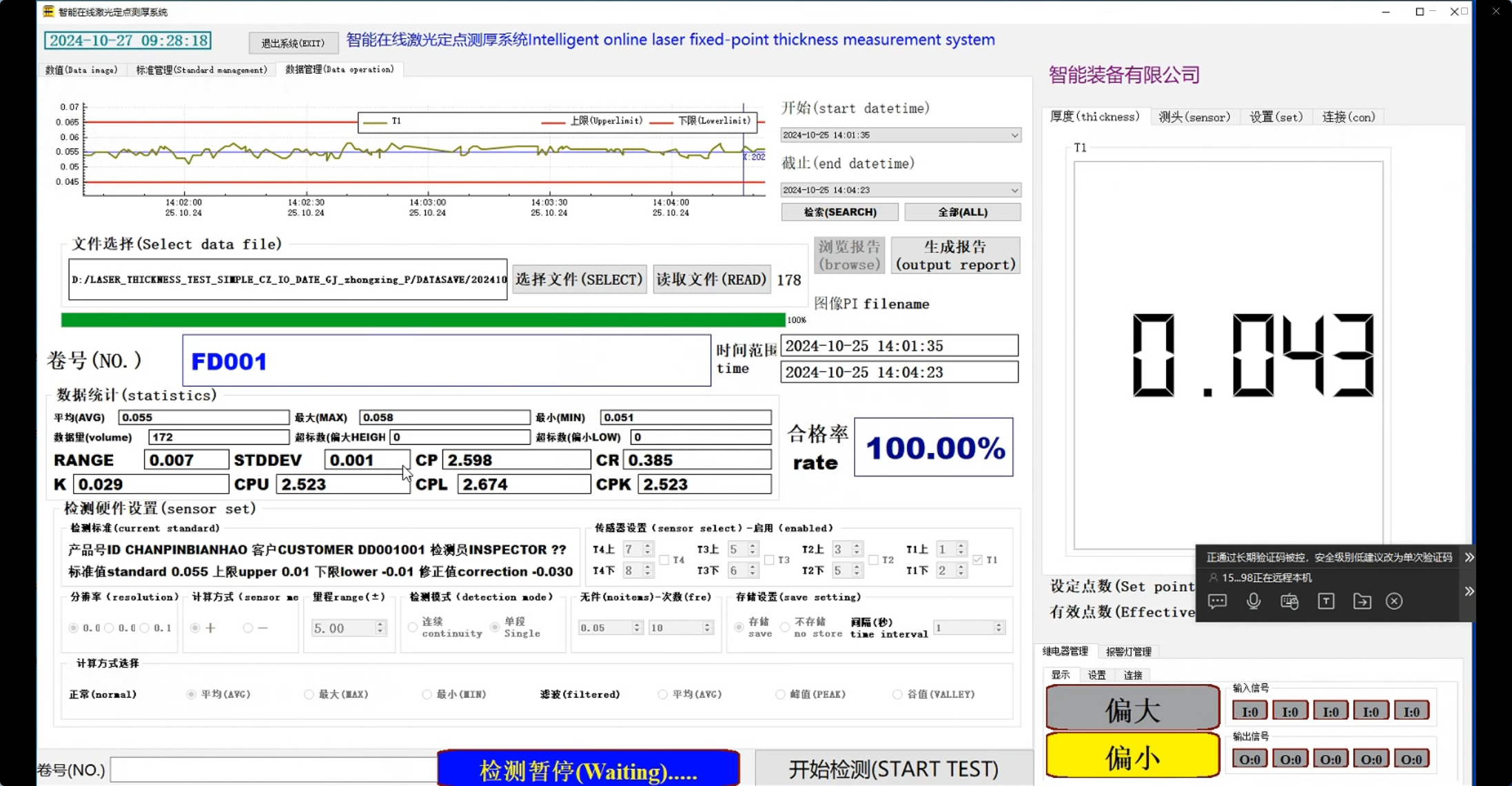Click the keyboard and mouse control icon
This screenshot has height=786, width=1512.
coord(1289,601)
